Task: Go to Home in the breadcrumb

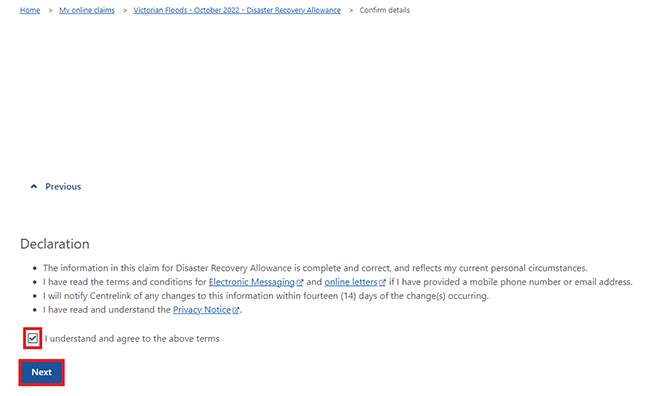Action: [30, 10]
